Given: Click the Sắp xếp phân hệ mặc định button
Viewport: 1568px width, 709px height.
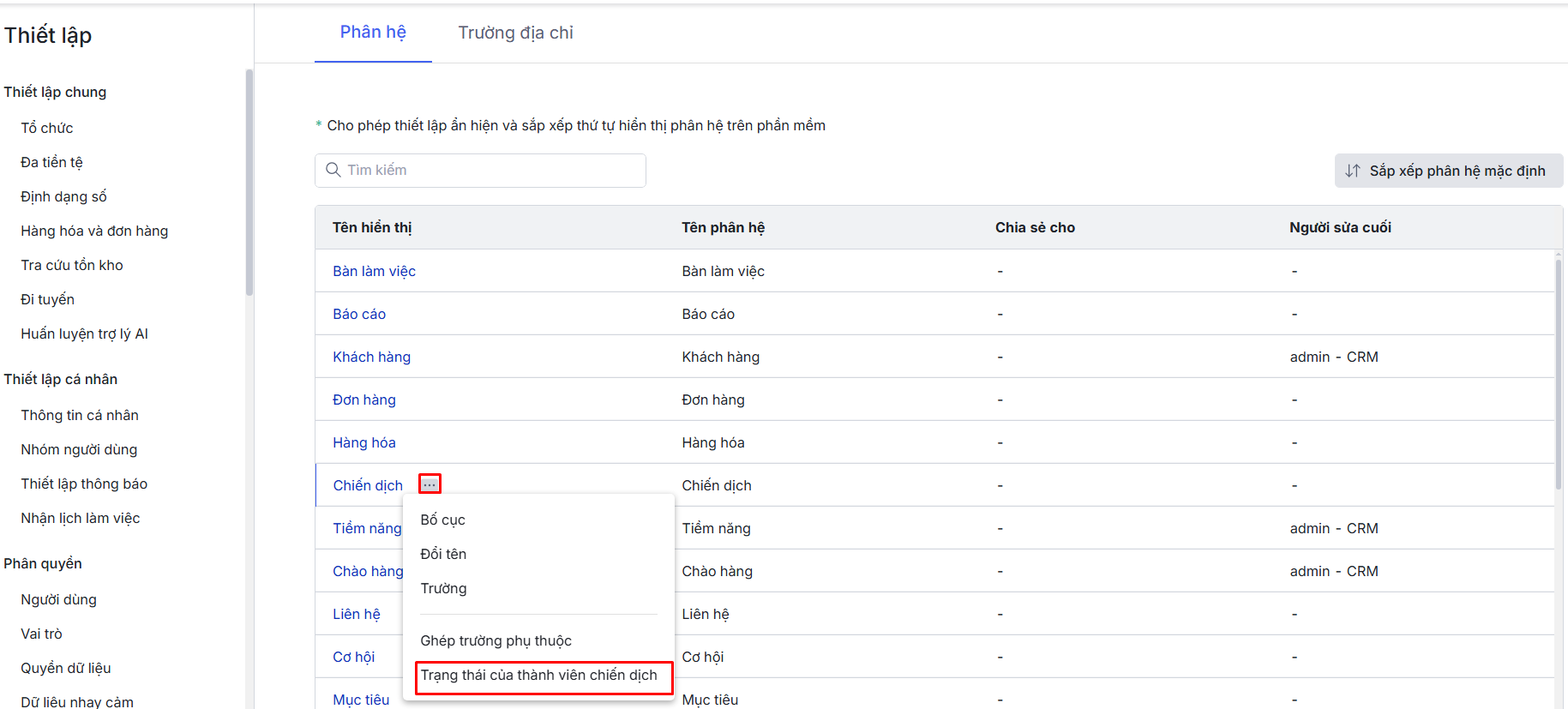Looking at the screenshot, I should coord(1448,171).
